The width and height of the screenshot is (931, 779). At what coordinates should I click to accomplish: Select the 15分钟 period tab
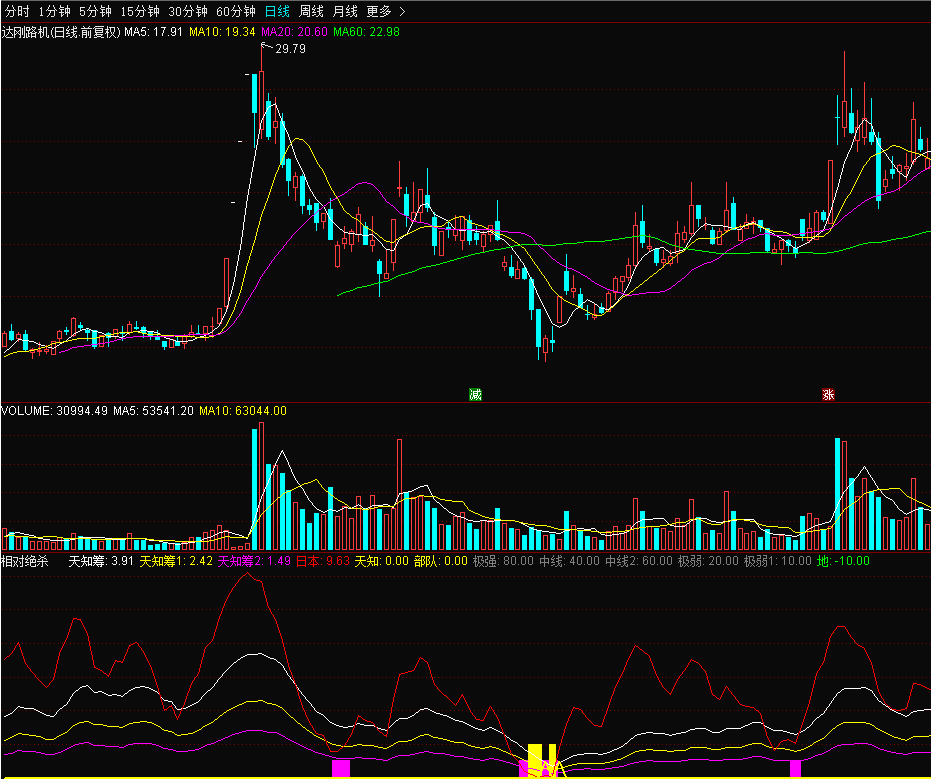point(140,11)
